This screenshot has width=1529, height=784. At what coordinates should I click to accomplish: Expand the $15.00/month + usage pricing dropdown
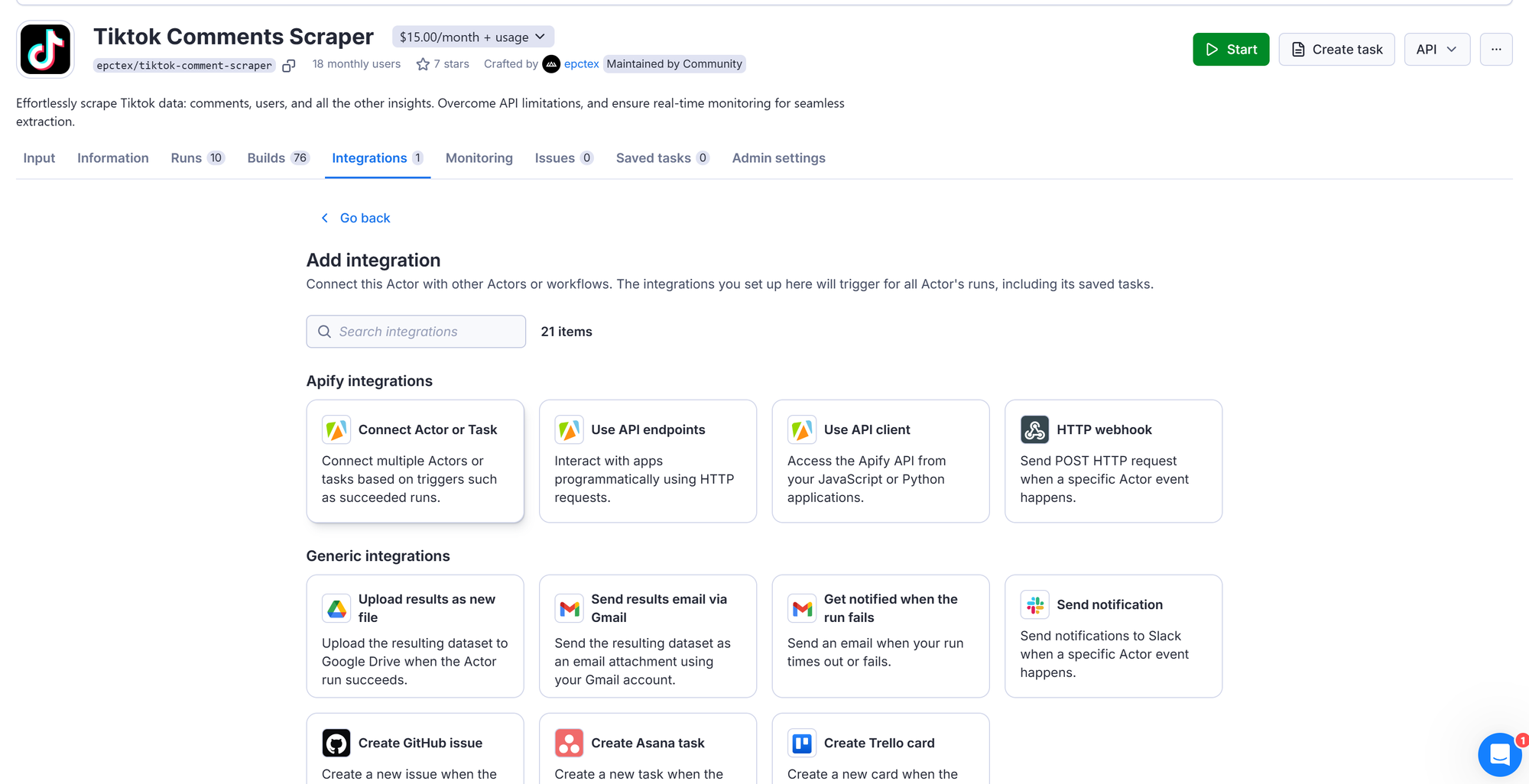coord(473,37)
